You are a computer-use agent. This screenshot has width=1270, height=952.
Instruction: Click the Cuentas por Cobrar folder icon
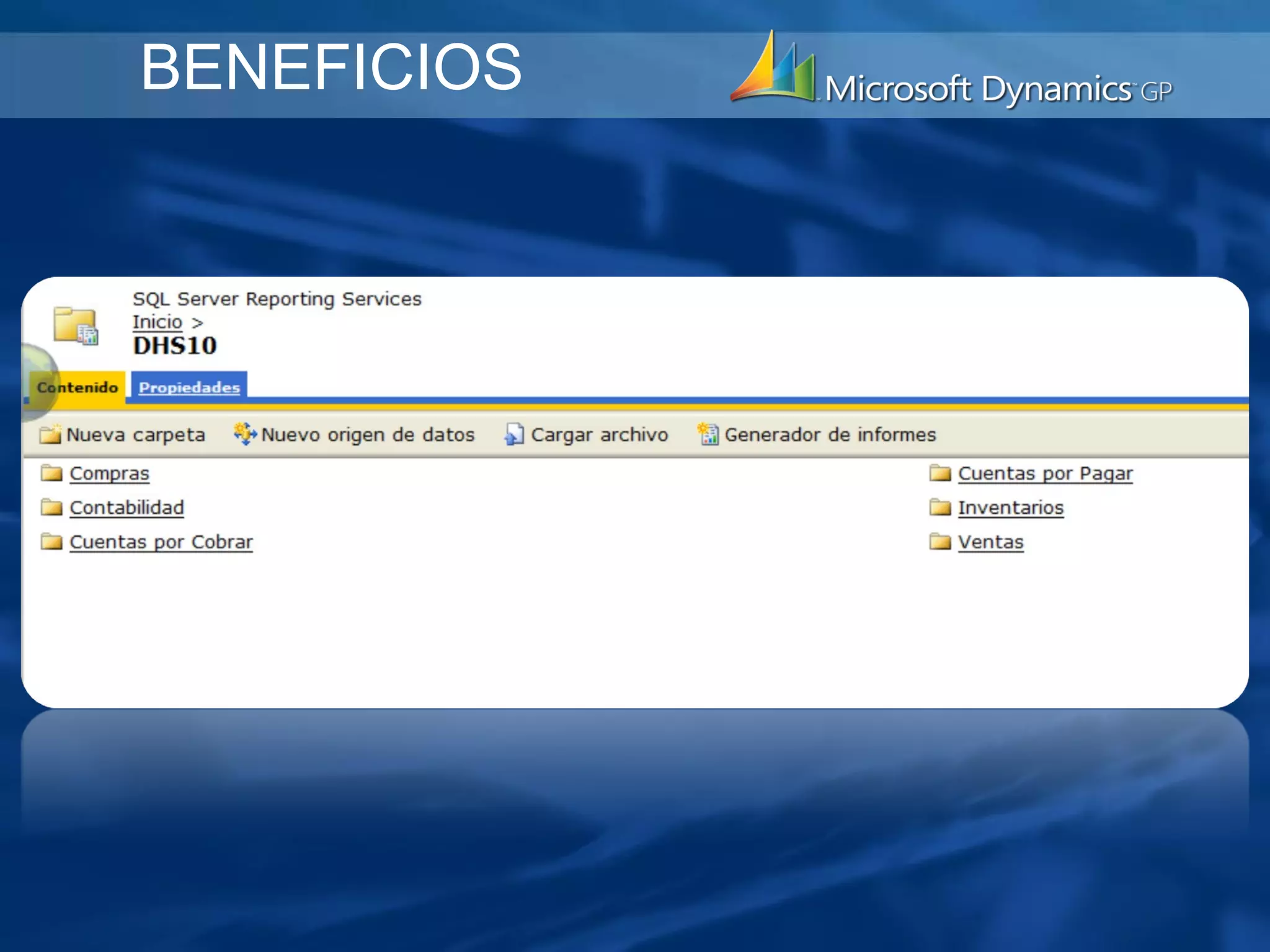(51, 542)
